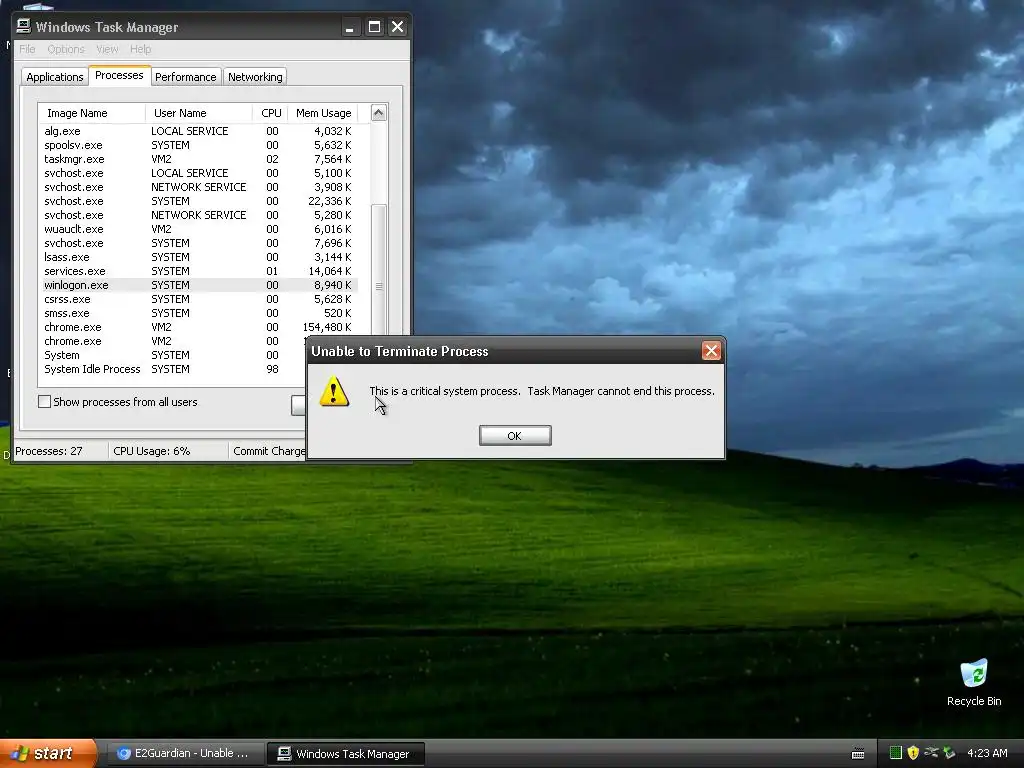Sort processes by User Name column

click(x=199, y=113)
